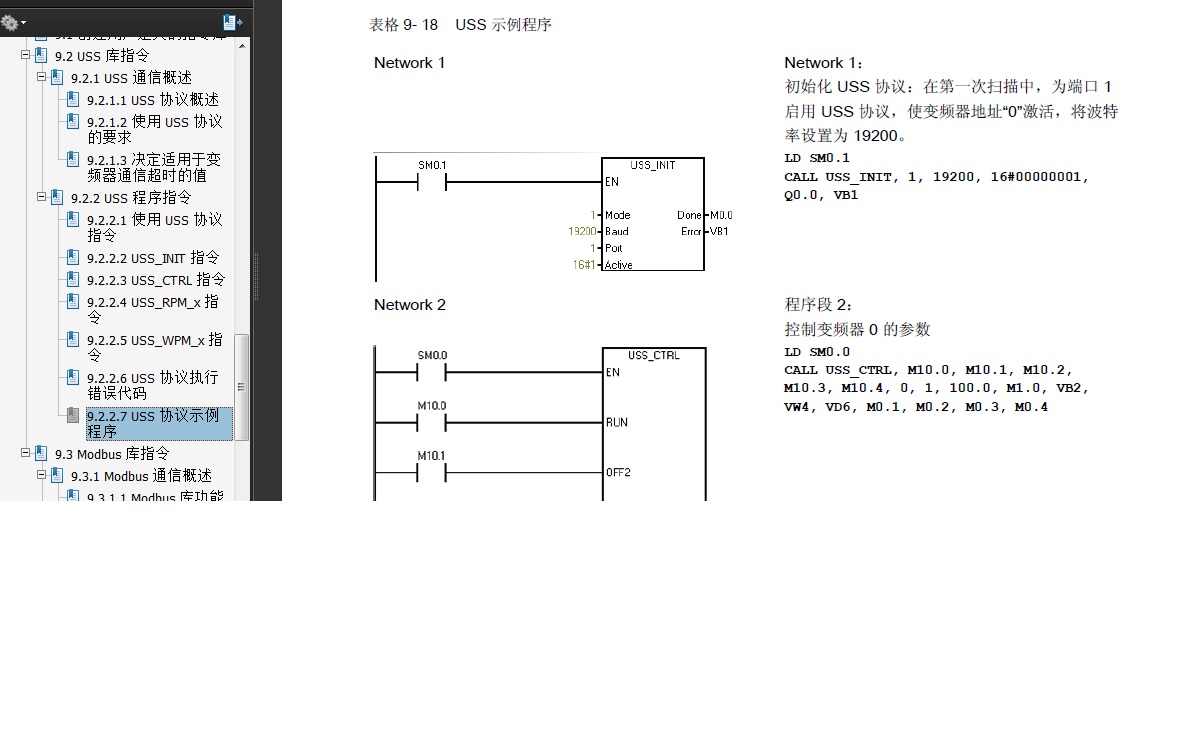Click the gray bookmark icon beside 9.2.2.7
This screenshot has height=750, width=1189.
73,415
